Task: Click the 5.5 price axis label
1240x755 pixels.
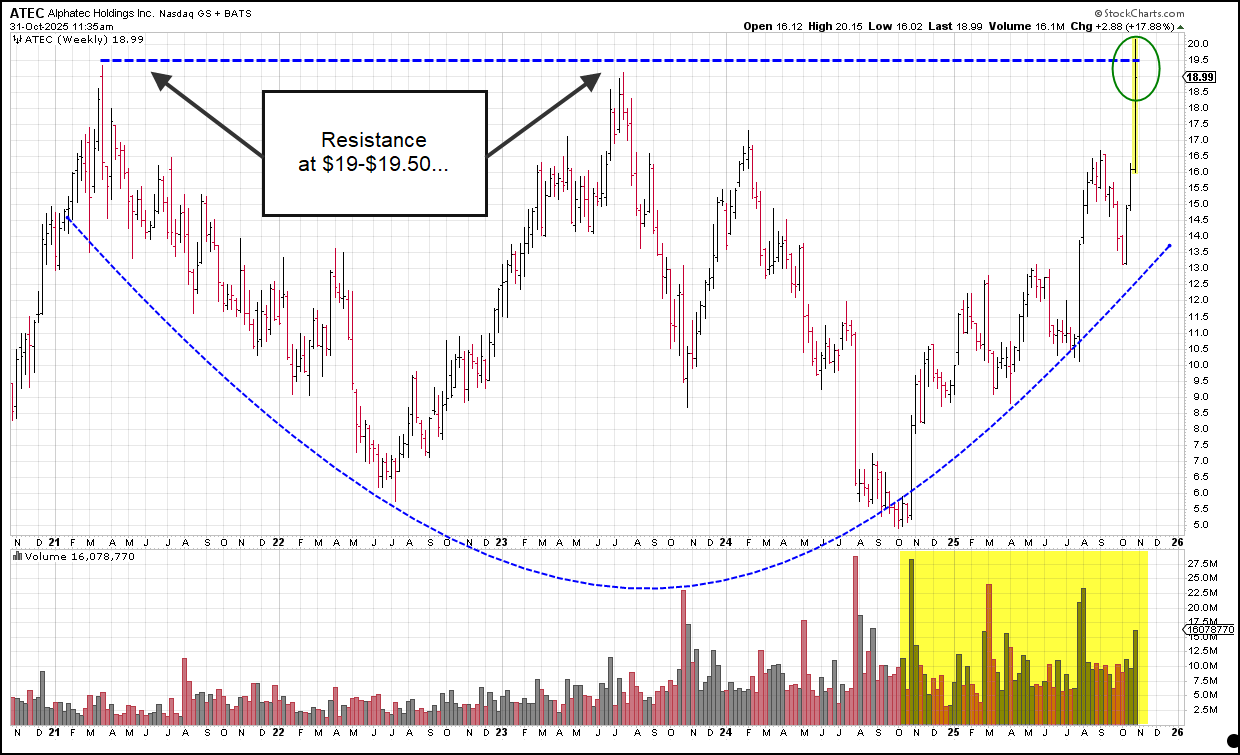Action: (x=1199, y=508)
